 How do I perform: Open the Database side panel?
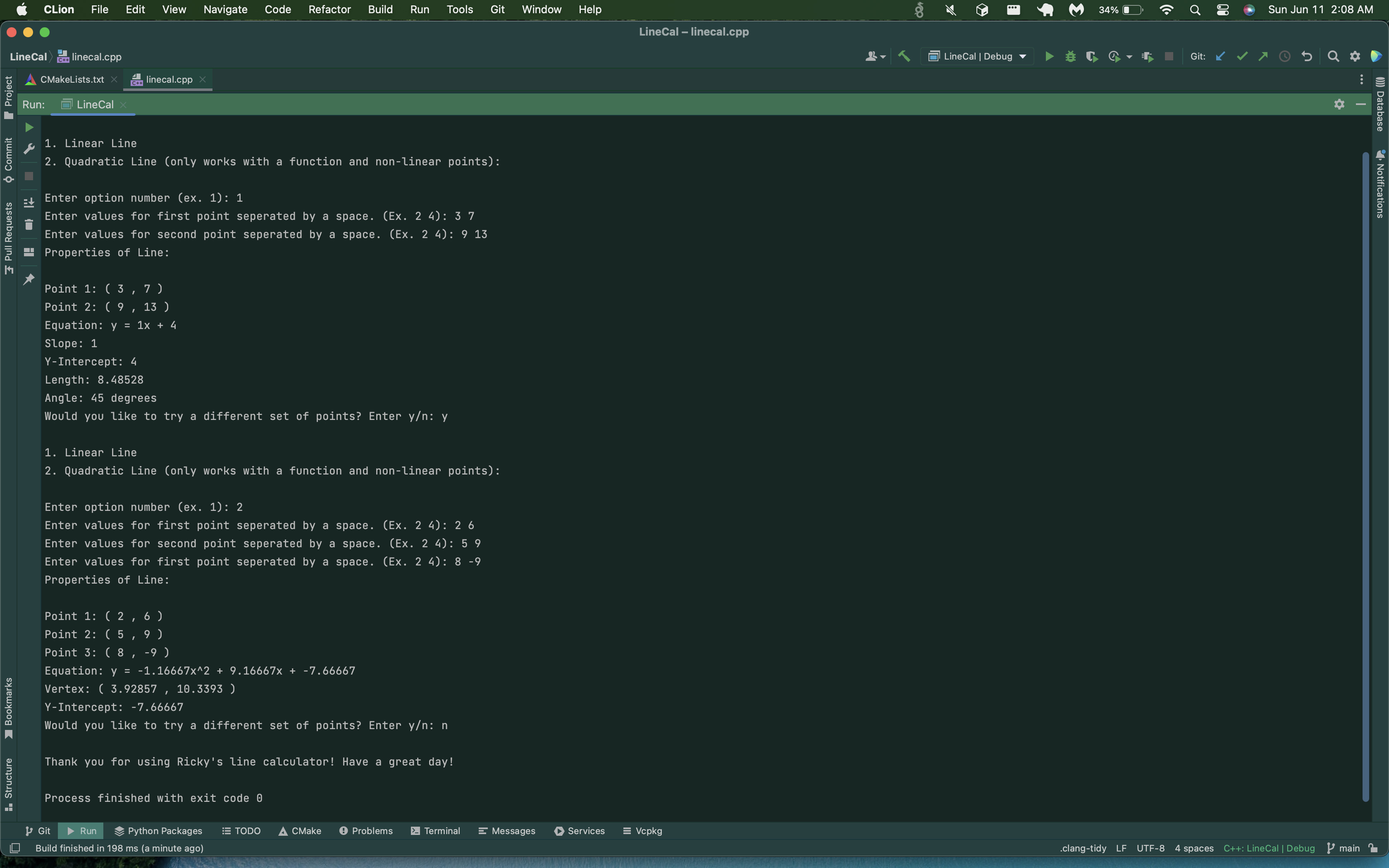[x=1380, y=105]
